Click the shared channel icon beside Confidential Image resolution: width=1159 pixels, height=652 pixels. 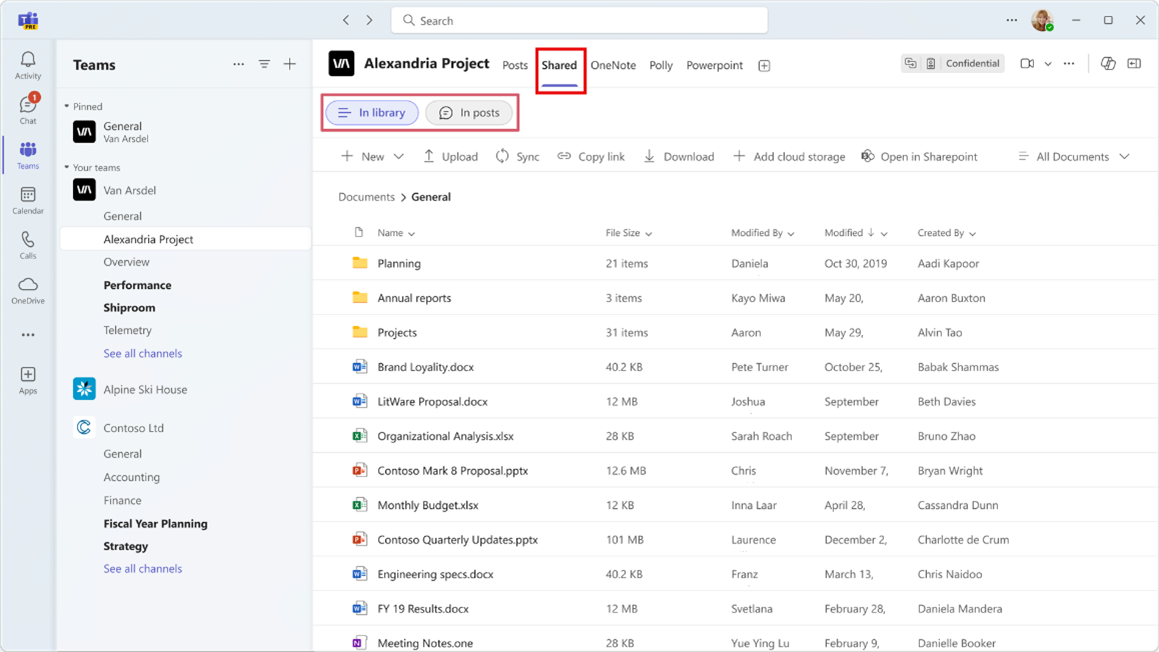pos(911,64)
